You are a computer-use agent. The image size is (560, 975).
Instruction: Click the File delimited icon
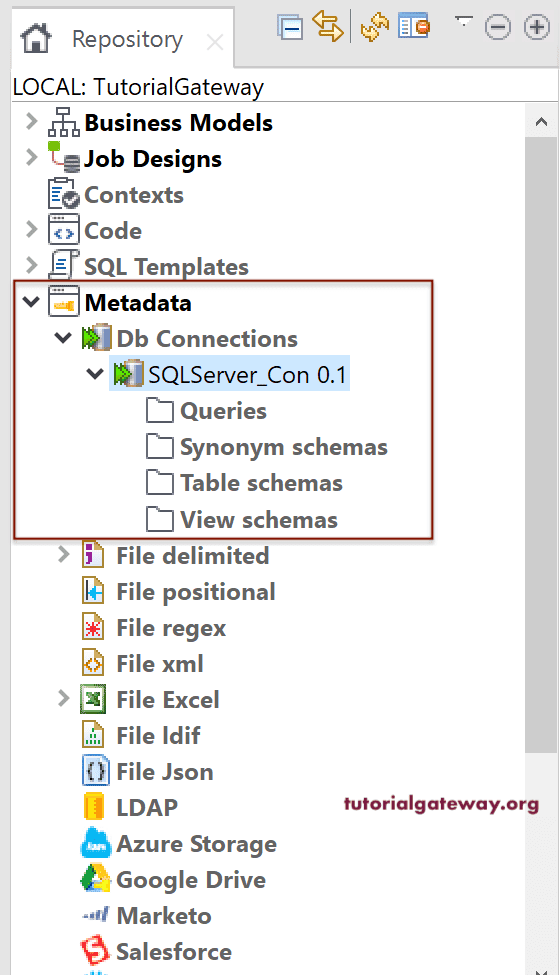coord(93,555)
